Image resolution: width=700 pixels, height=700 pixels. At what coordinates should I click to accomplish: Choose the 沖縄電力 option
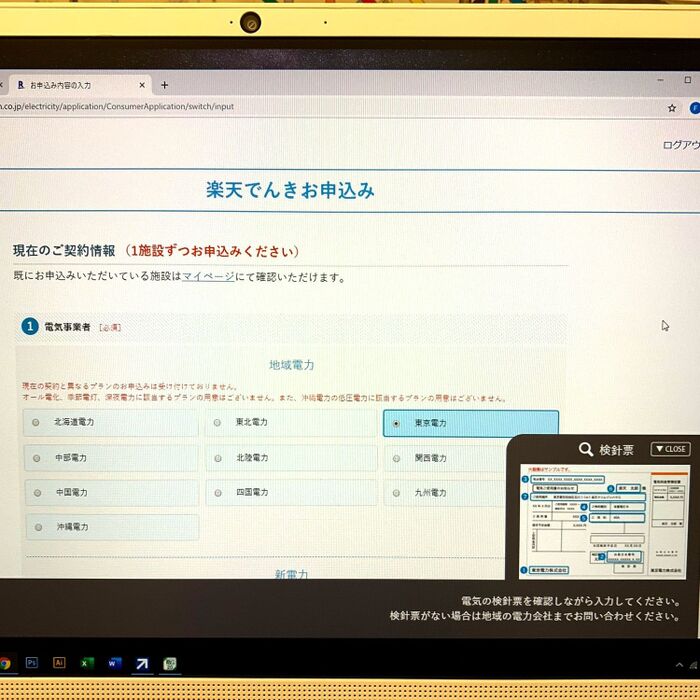tap(38, 527)
